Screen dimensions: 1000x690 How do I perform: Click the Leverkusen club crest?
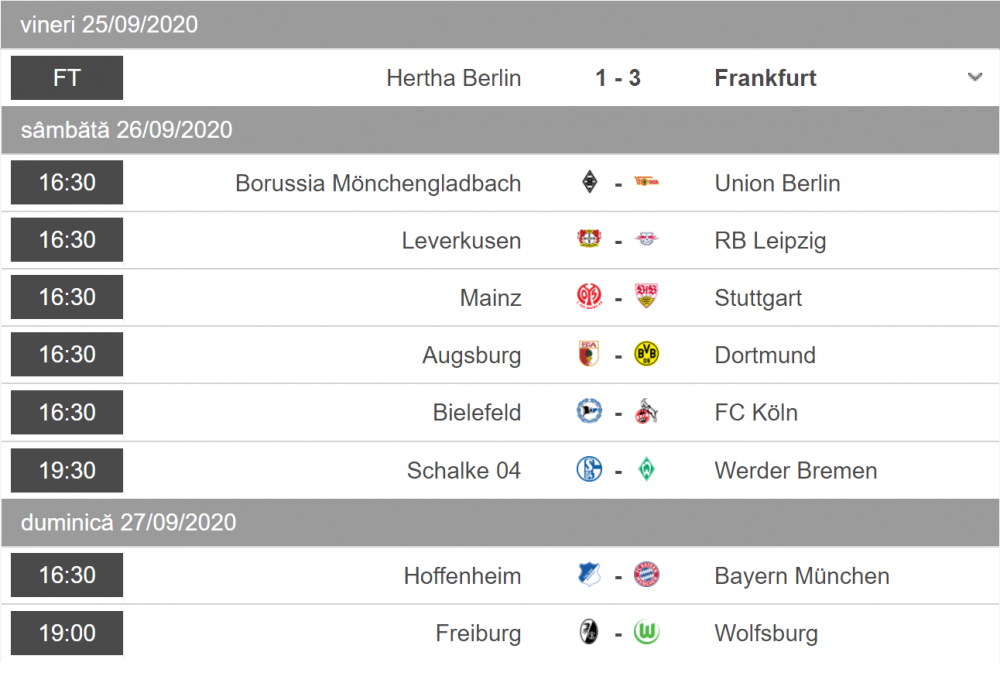[590, 240]
